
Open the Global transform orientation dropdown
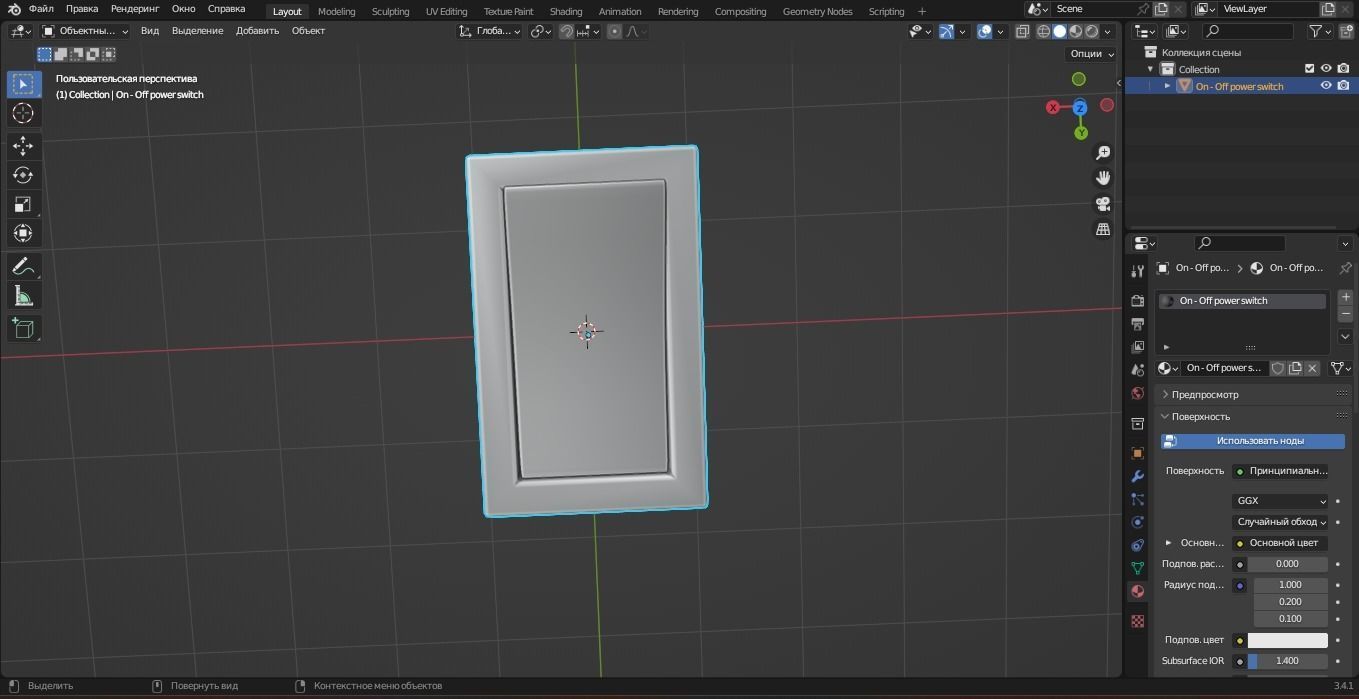coord(489,31)
